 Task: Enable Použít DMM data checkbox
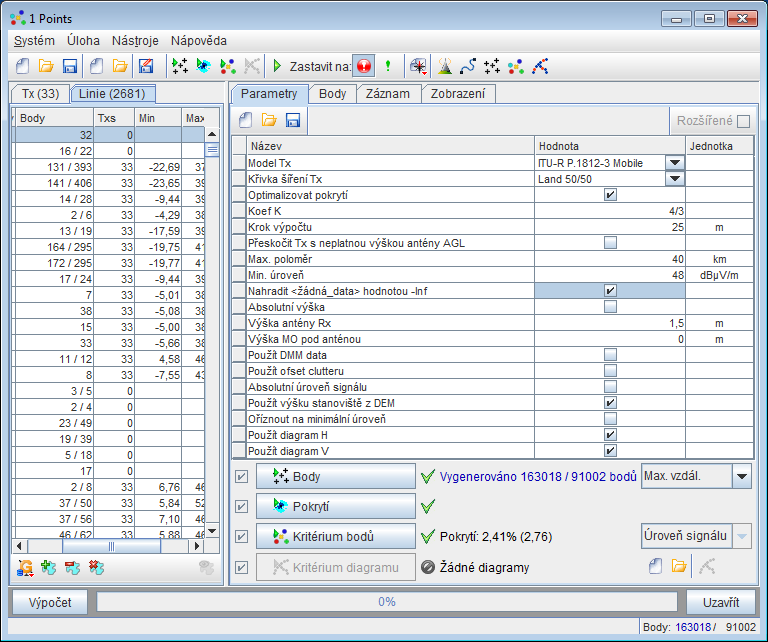click(x=610, y=355)
